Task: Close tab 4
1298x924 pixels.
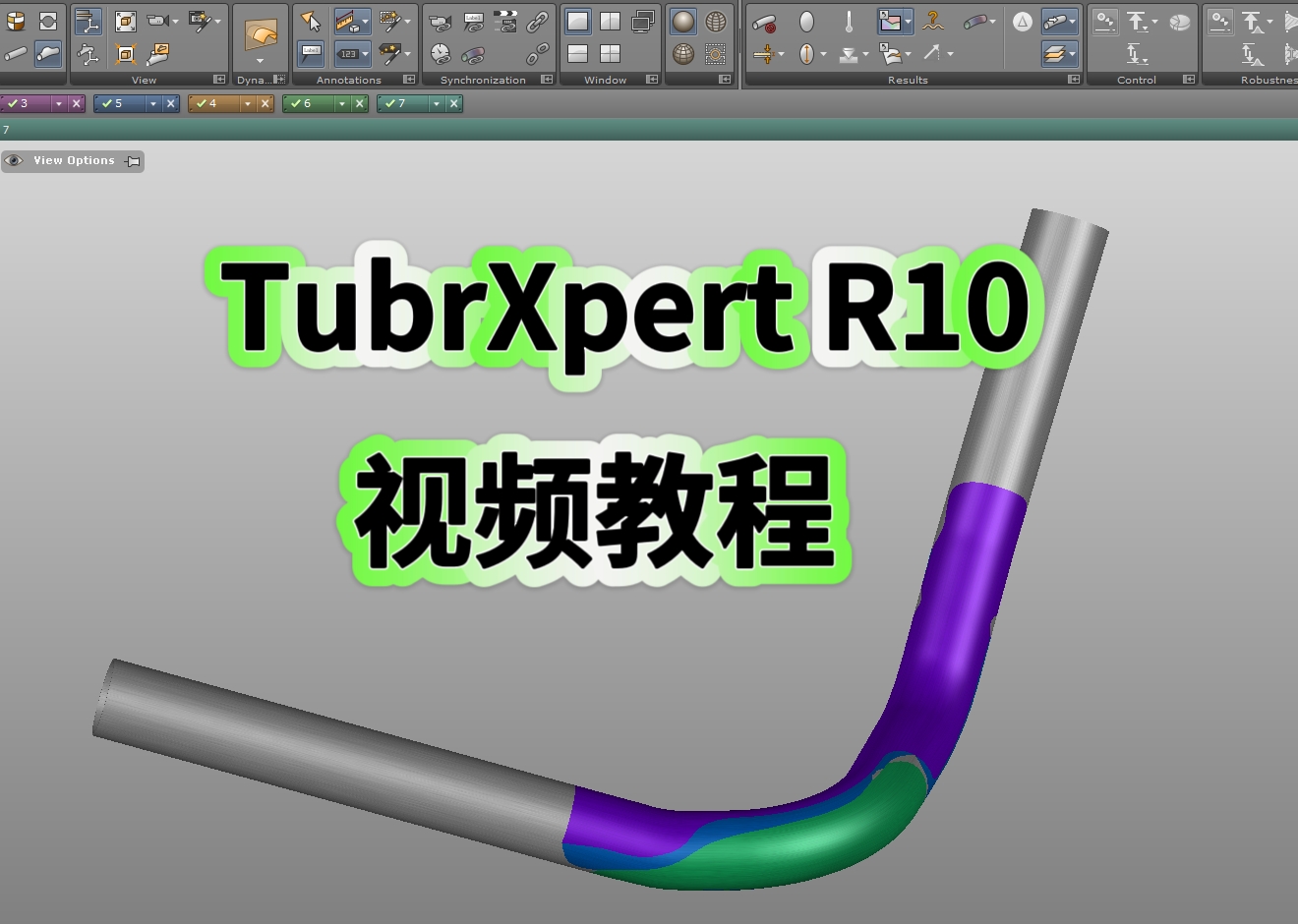Action: pos(265,103)
